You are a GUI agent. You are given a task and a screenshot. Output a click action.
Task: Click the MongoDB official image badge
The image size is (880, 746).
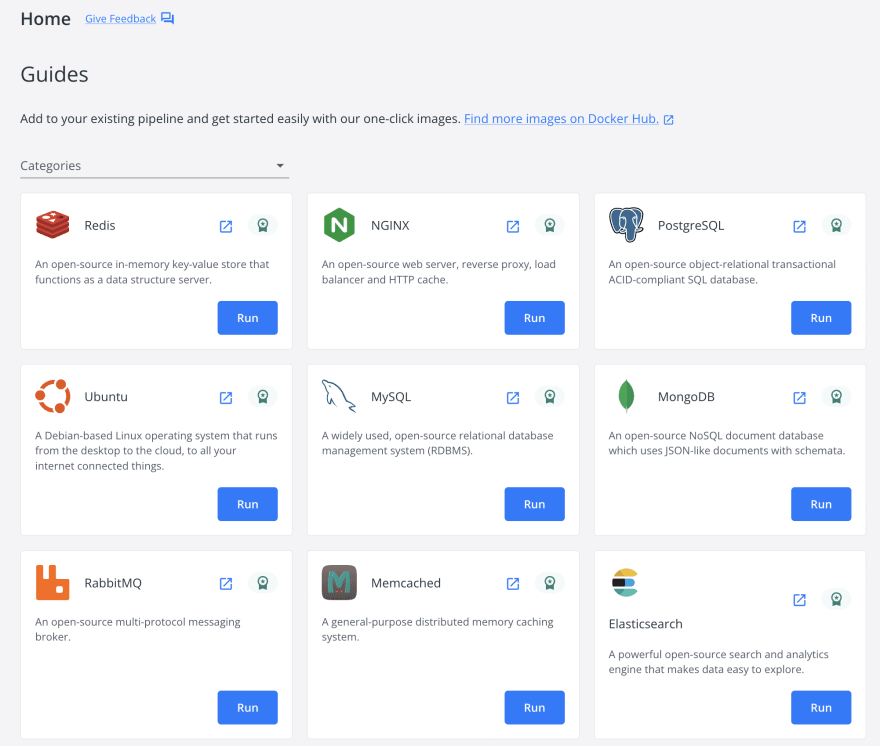coord(836,397)
